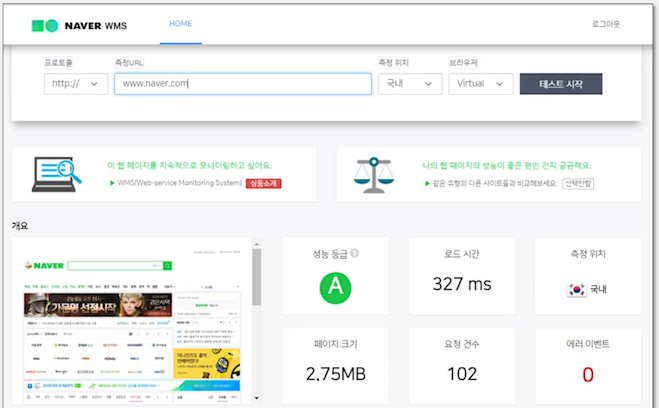Click the preview scrollbar up arrow
Image resolution: width=659 pixels, height=408 pixels.
[x=256, y=244]
